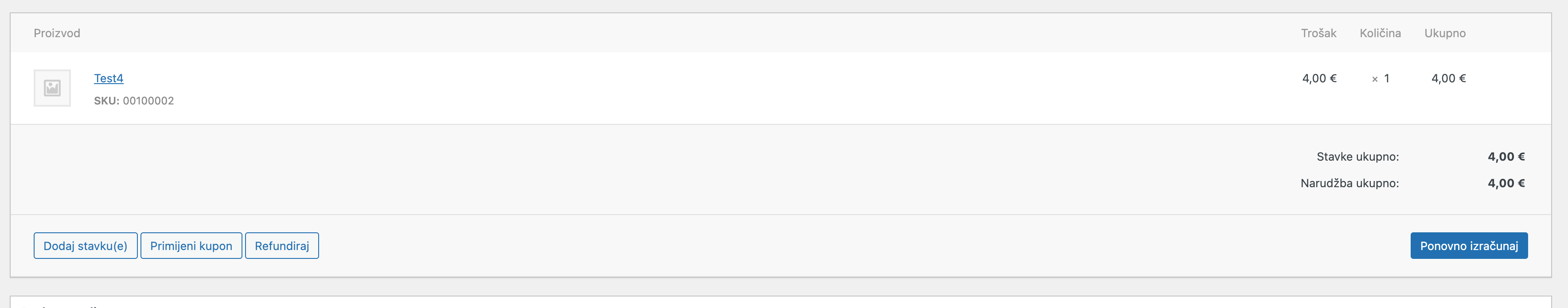Click the Ukupno column header

1445,34
